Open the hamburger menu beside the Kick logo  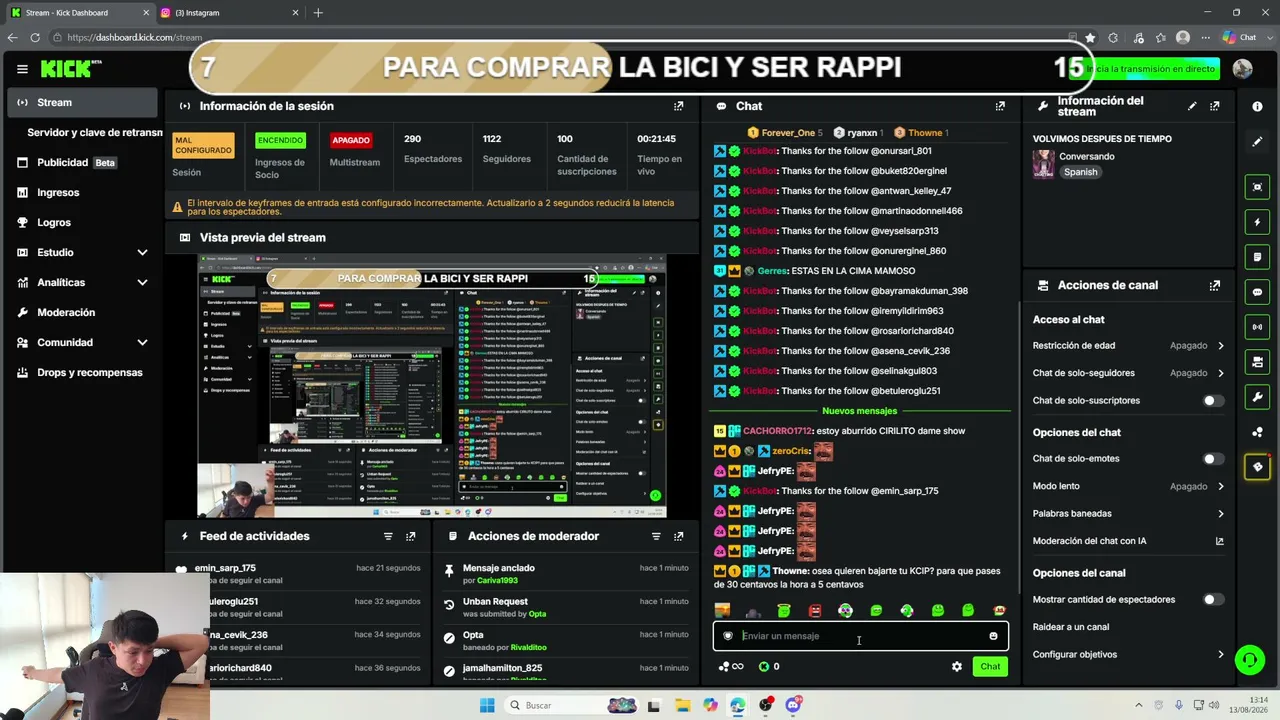coord(22,69)
